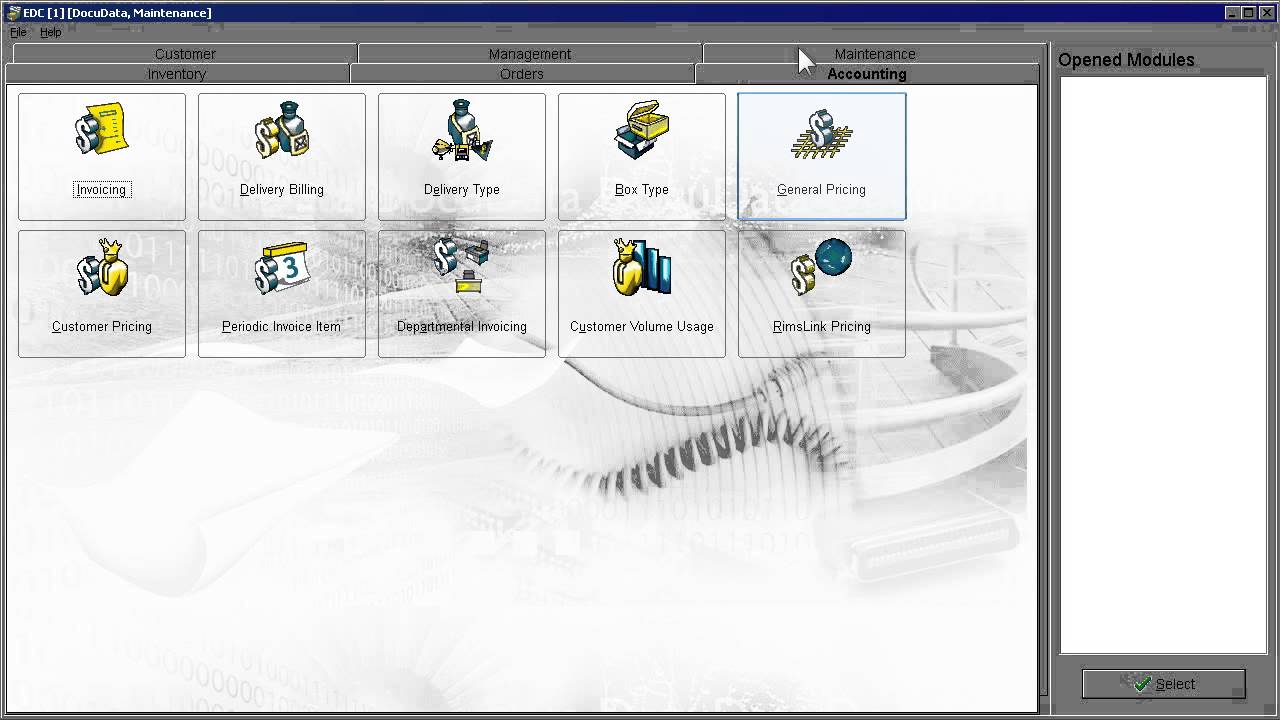This screenshot has height=720, width=1280.
Task: Switch to the Orders tab
Action: [x=522, y=74]
